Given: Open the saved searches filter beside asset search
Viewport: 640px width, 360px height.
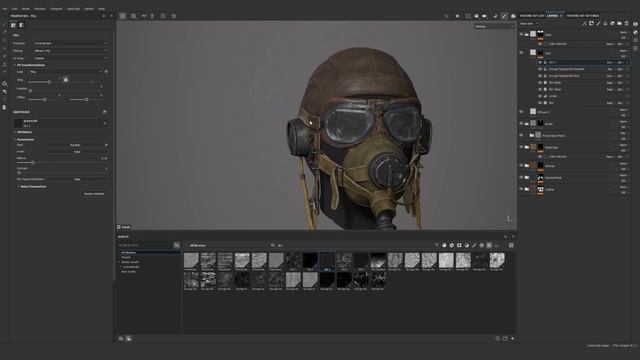Looking at the screenshot, I should point(176,245).
